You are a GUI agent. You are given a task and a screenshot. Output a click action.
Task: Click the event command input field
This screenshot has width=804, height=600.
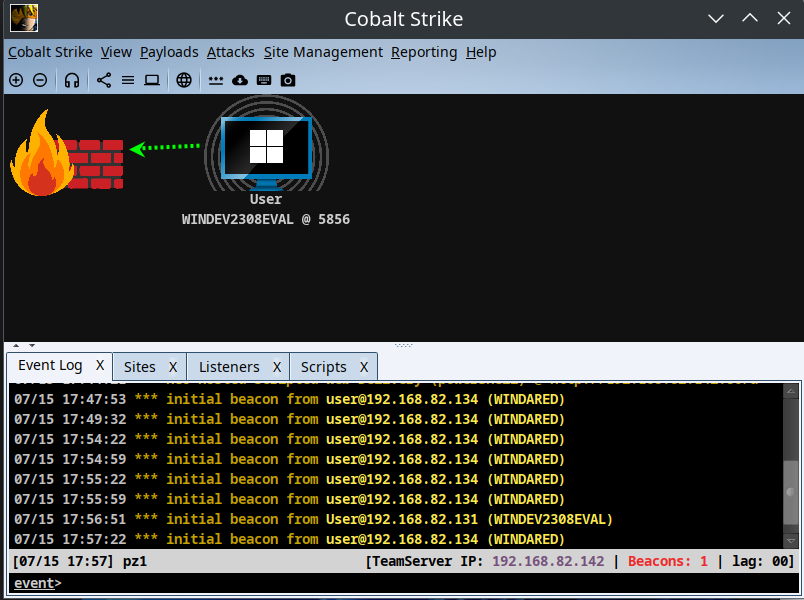tap(400, 583)
